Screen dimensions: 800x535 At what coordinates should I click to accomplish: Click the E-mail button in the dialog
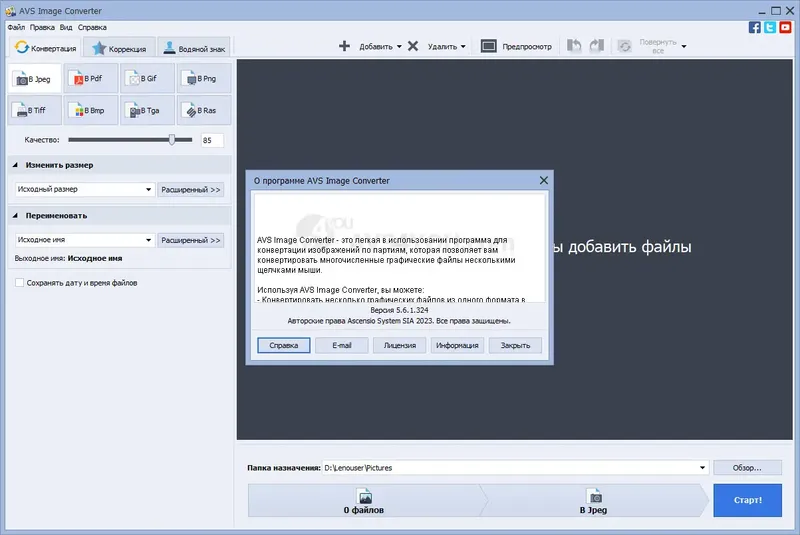[342, 345]
